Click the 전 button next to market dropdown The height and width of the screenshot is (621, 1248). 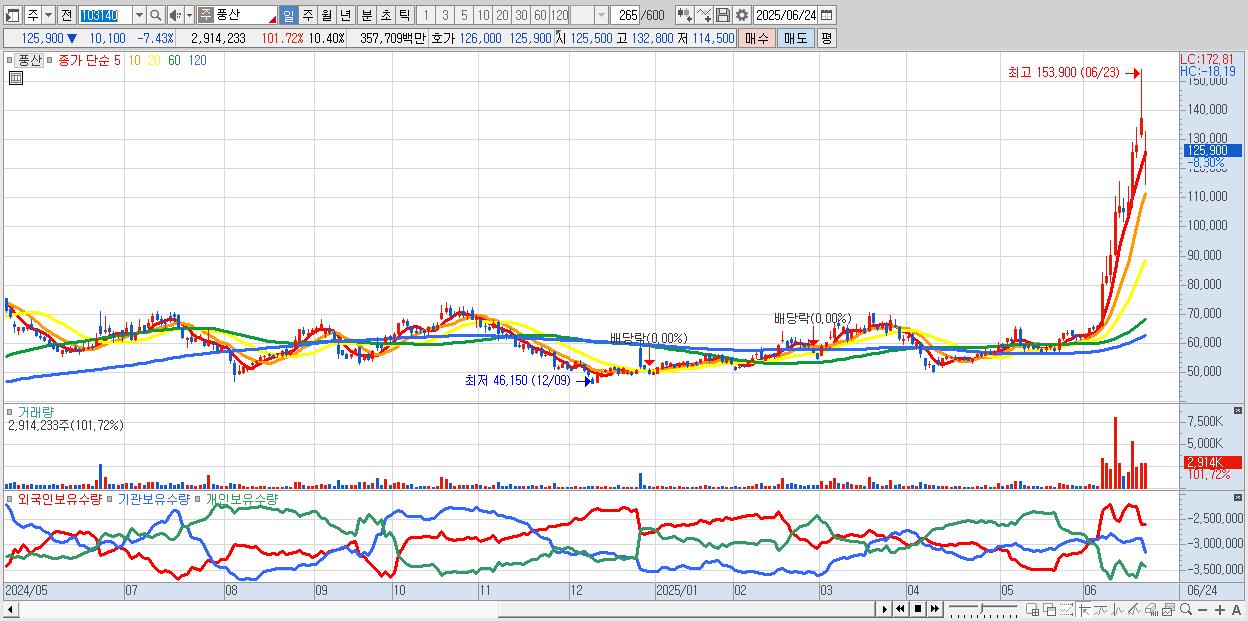coord(66,15)
